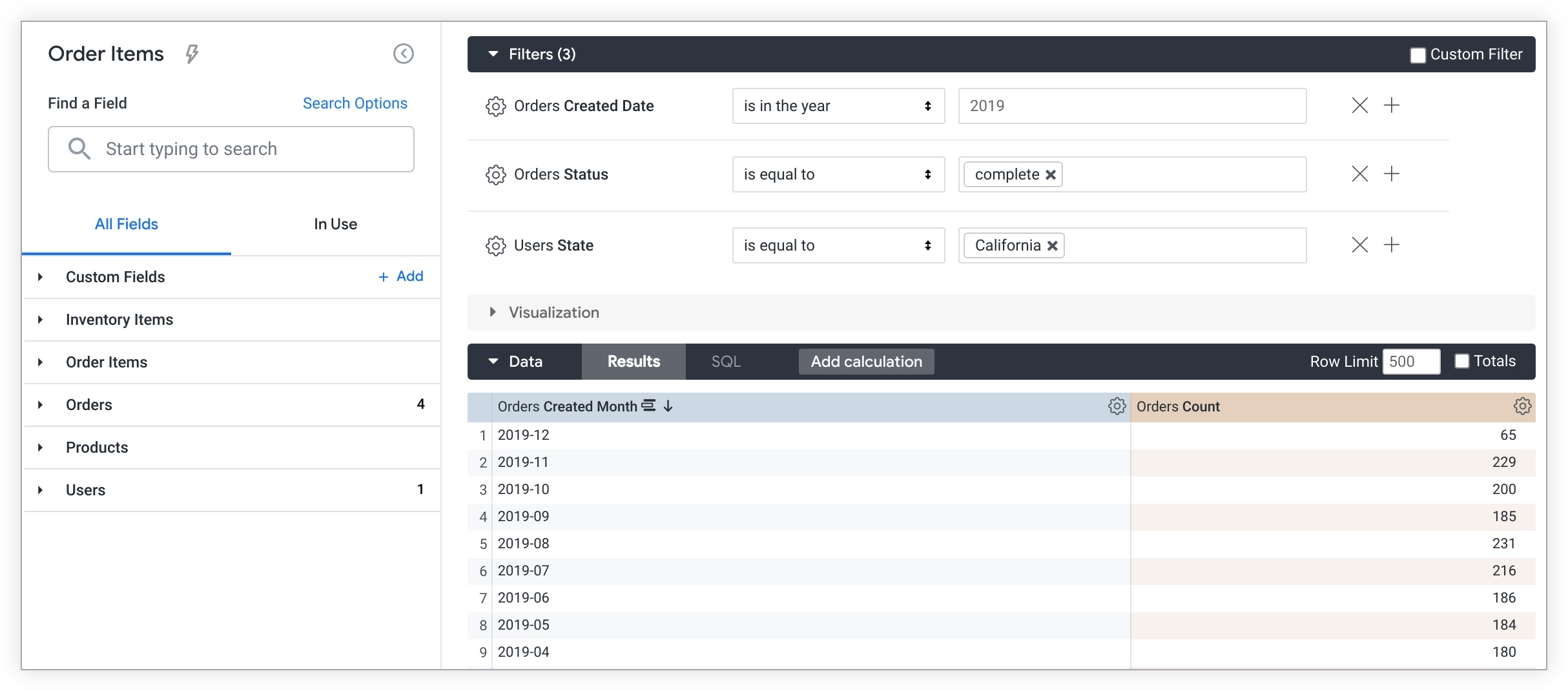This screenshot has width=1568, height=691.
Task: Open the Search Options link
Action: (x=355, y=103)
